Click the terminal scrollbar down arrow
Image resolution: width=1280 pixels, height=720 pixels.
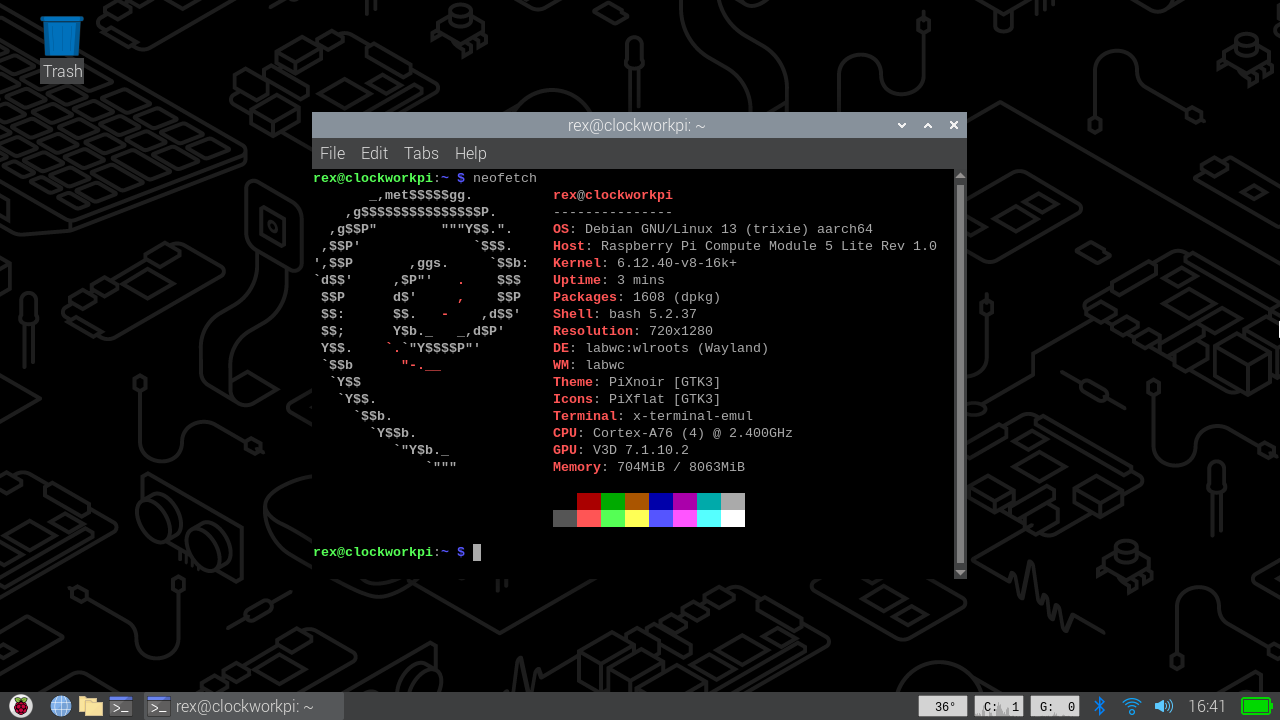coord(960,572)
